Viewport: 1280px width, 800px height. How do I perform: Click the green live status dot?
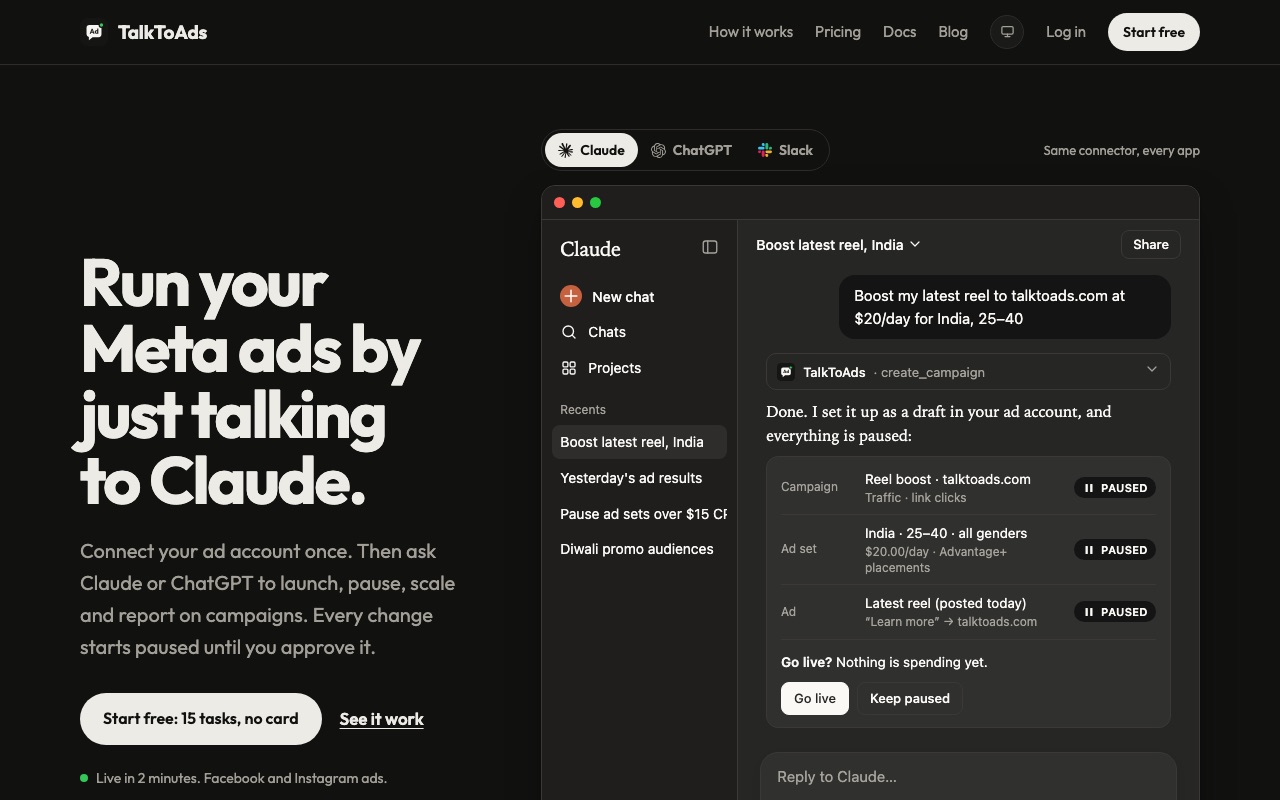click(84, 778)
